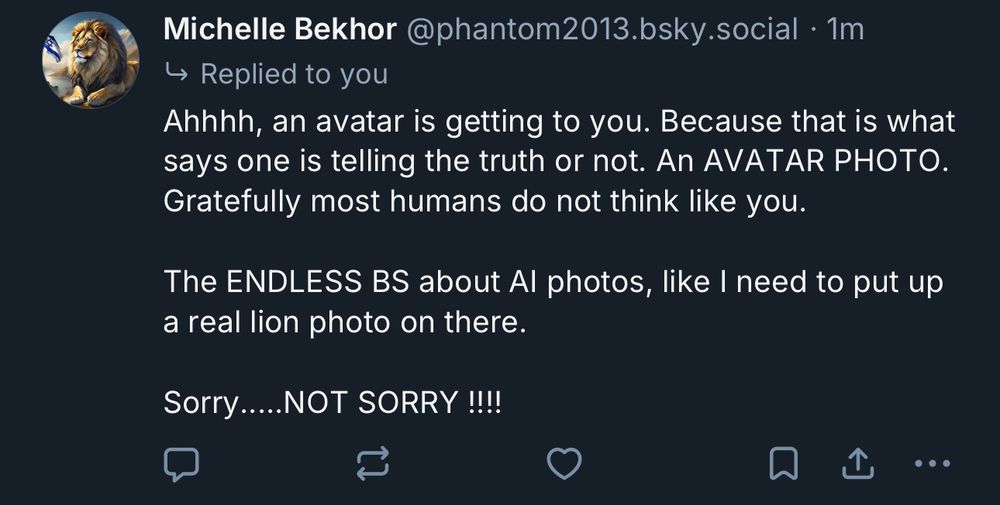Like the post with the heart icon

pyautogui.click(x=565, y=462)
